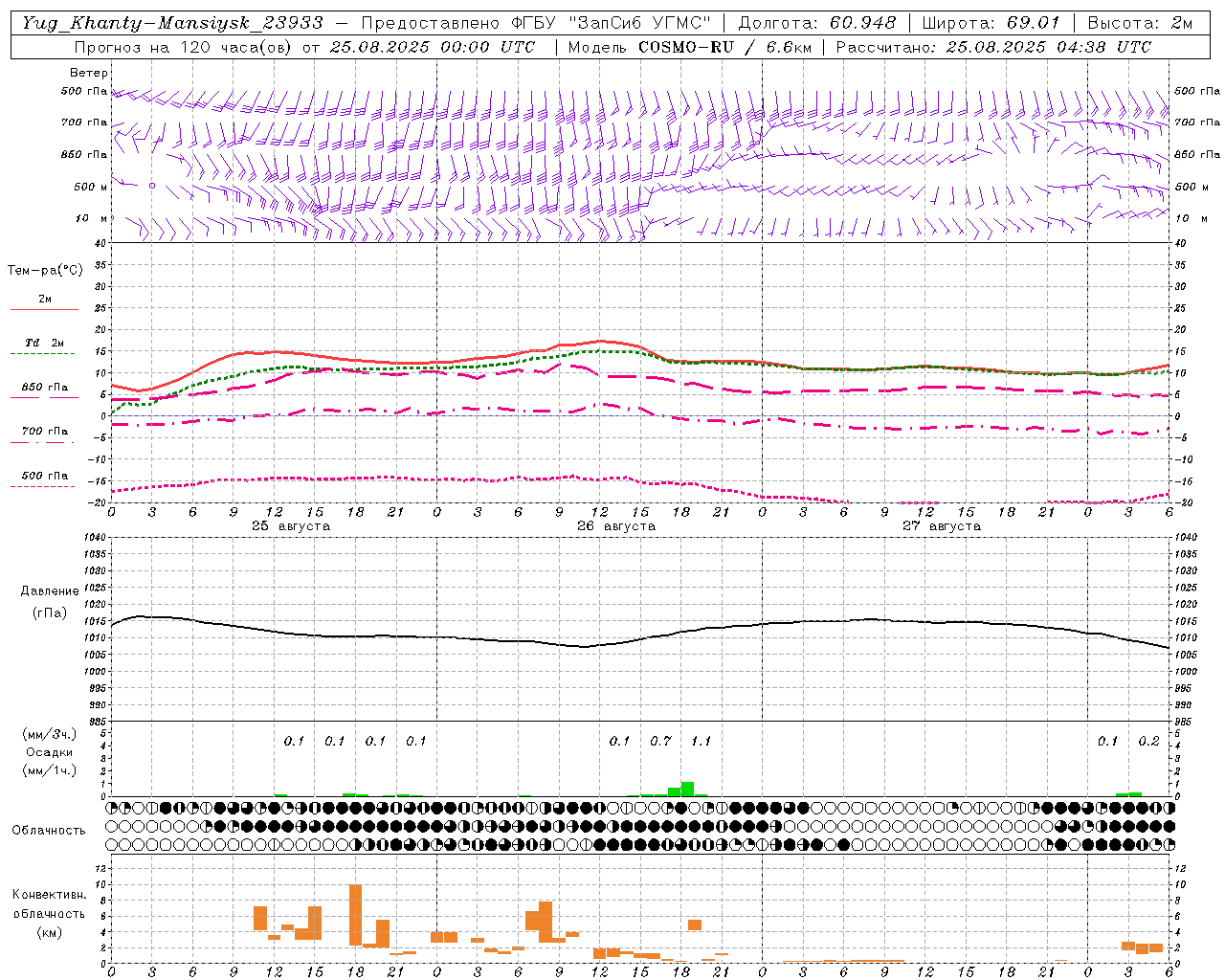1225x980 pixels.
Task: Click the Конвективн. panel label
Action: point(50,895)
